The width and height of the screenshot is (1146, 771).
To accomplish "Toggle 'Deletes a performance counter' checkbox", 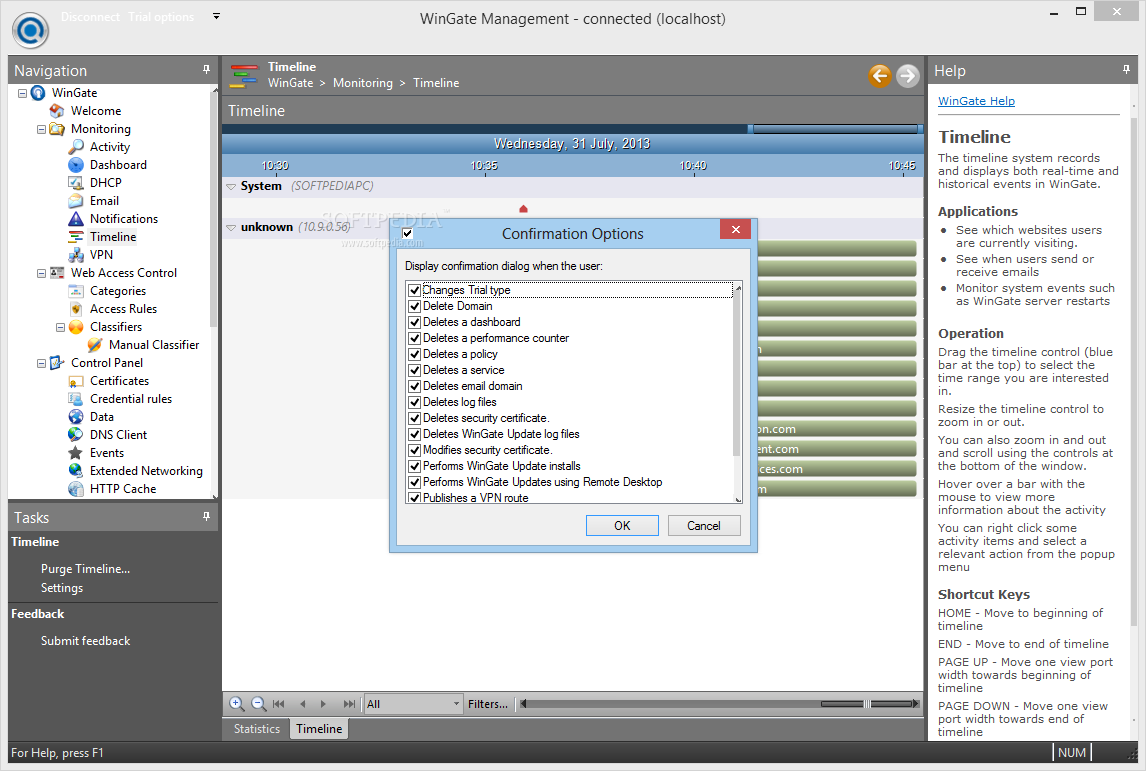I will point(414,338).
